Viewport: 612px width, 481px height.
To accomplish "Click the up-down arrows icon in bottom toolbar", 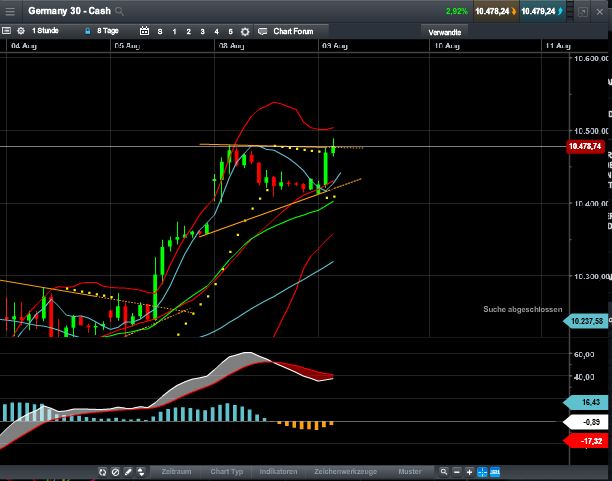I will pyautogui.click(x=141, y=472).
